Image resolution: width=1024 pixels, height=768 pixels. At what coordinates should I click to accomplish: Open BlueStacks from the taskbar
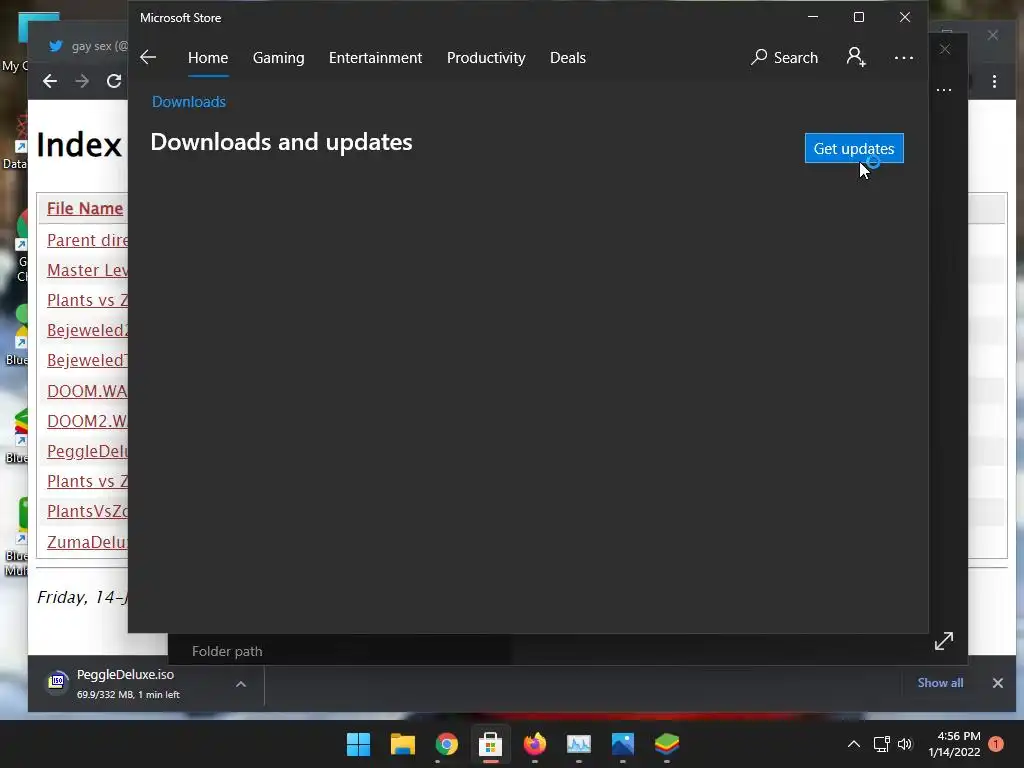(667, 744)
